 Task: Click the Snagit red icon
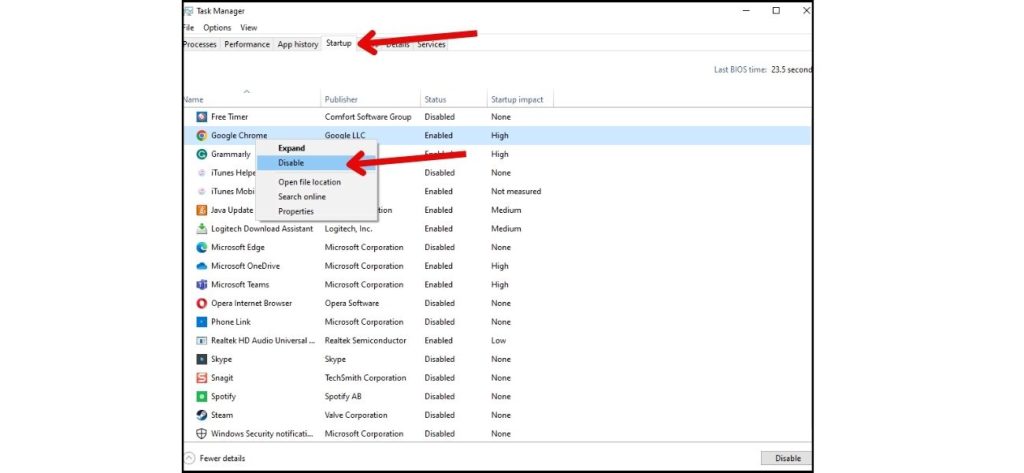(202, 378)
